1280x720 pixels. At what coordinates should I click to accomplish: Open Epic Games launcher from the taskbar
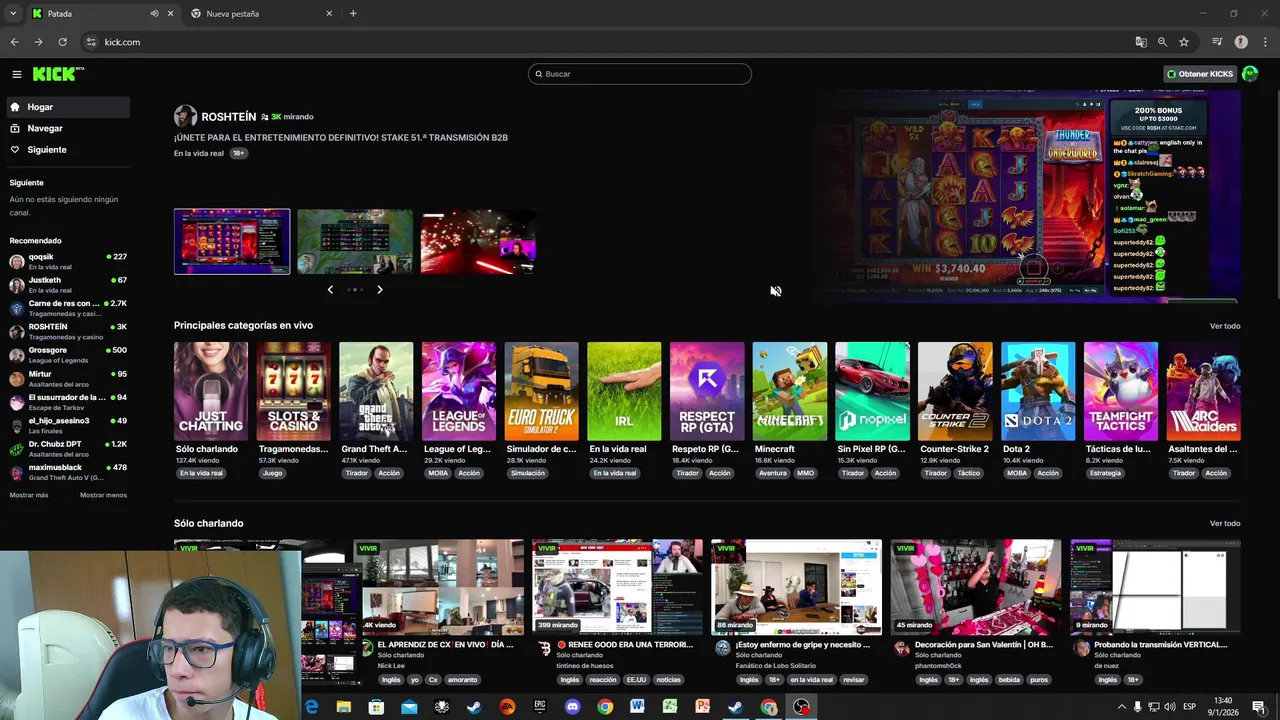tap(540, 707)
